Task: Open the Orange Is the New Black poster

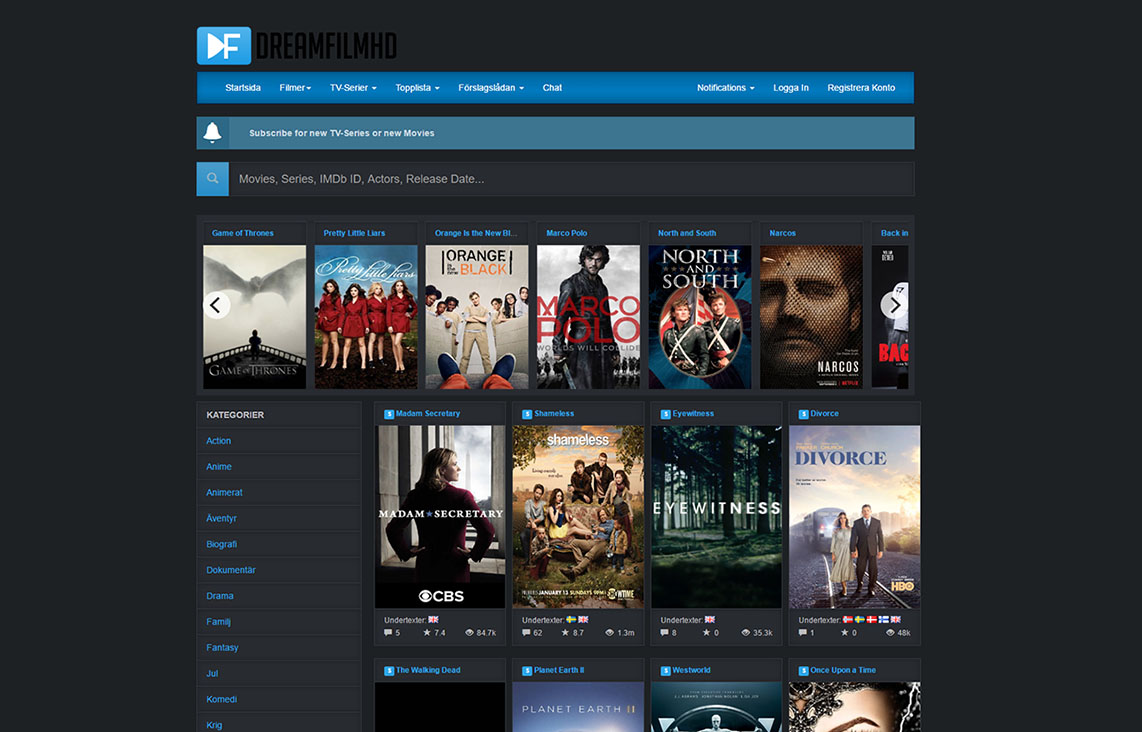Action: [x=477, y=317]
